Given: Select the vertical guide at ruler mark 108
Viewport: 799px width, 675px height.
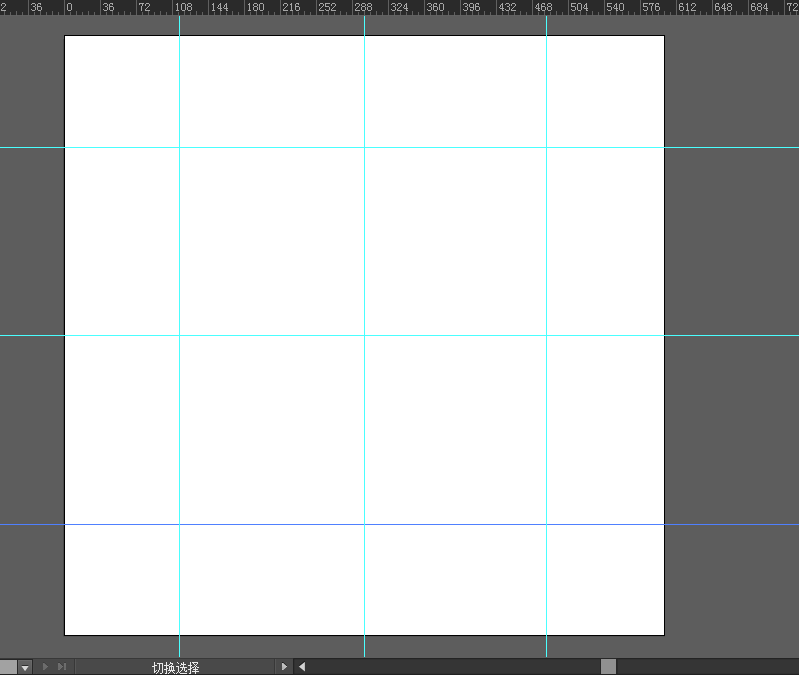Looking at the screenshot, I should [179, 336].
